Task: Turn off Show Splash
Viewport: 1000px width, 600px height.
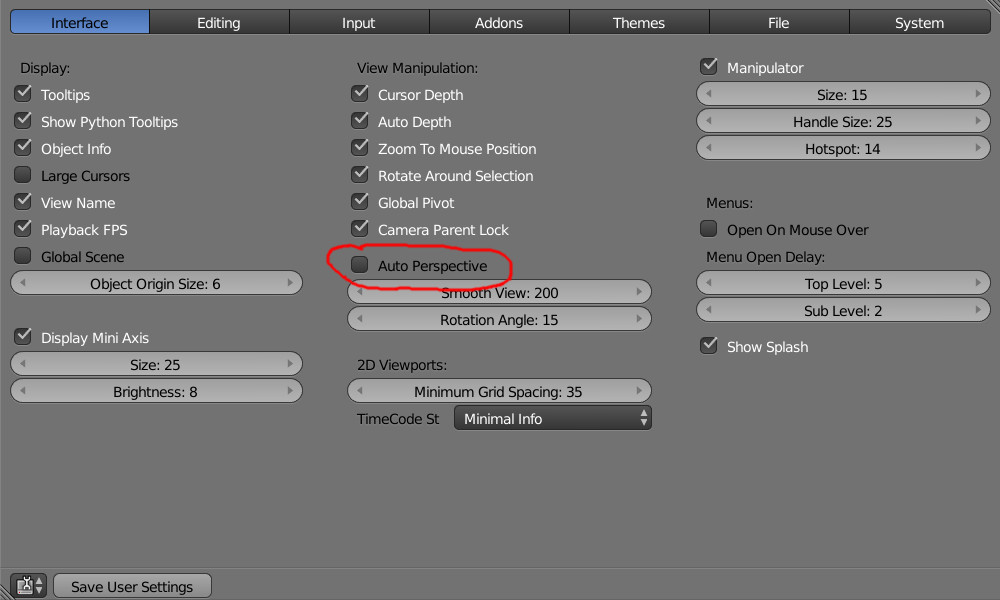Action: pos(709,346)
